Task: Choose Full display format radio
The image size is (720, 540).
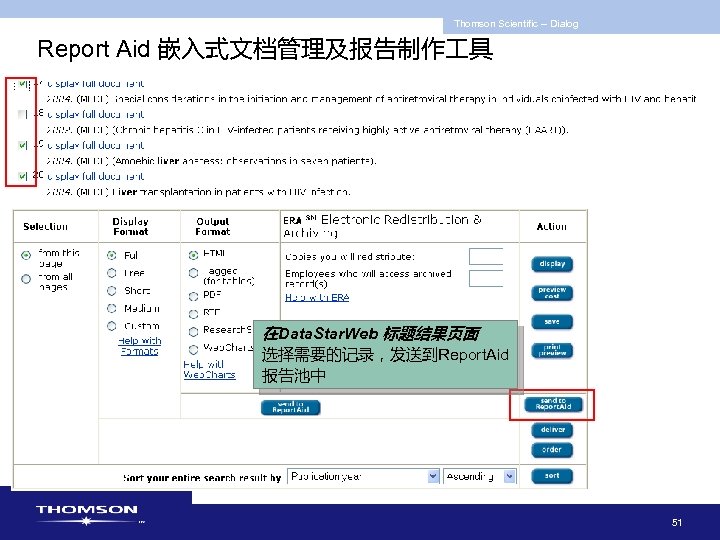Action: [x=112, y=255]
